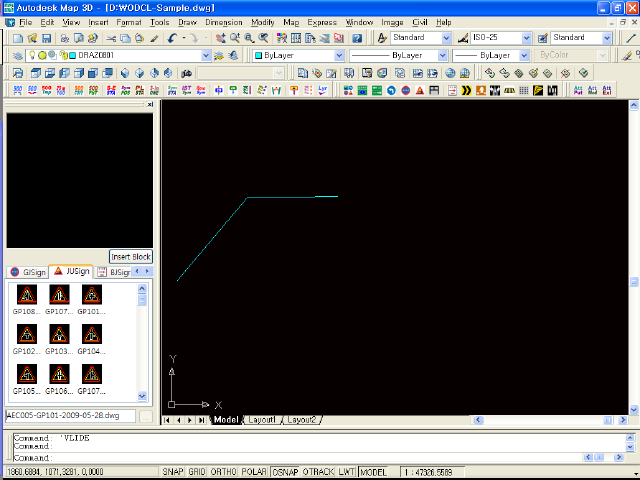
Task: Open the ISO-25 dimension style dropdown
Action: (x=526, y=38)
